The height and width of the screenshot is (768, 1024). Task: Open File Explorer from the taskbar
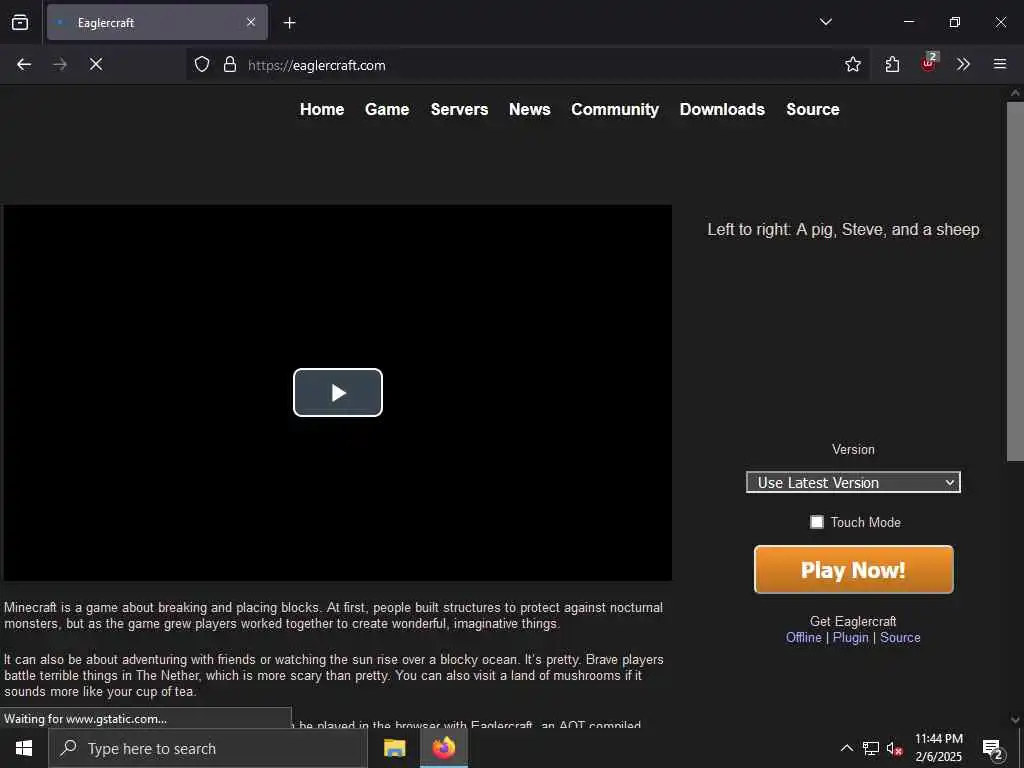pyautogui.click(x=394, y=748)
